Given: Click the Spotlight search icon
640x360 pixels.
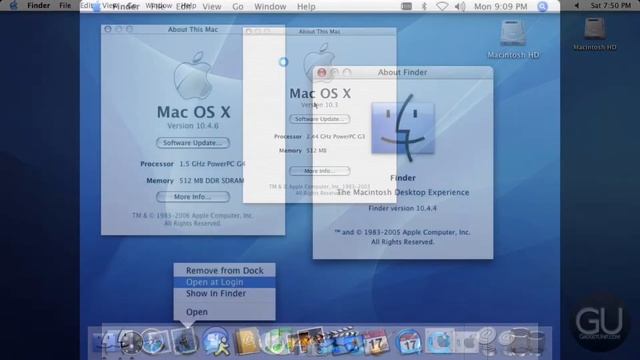Looking at the screenshot, I should pyautogui.click(x=542, y=7).
